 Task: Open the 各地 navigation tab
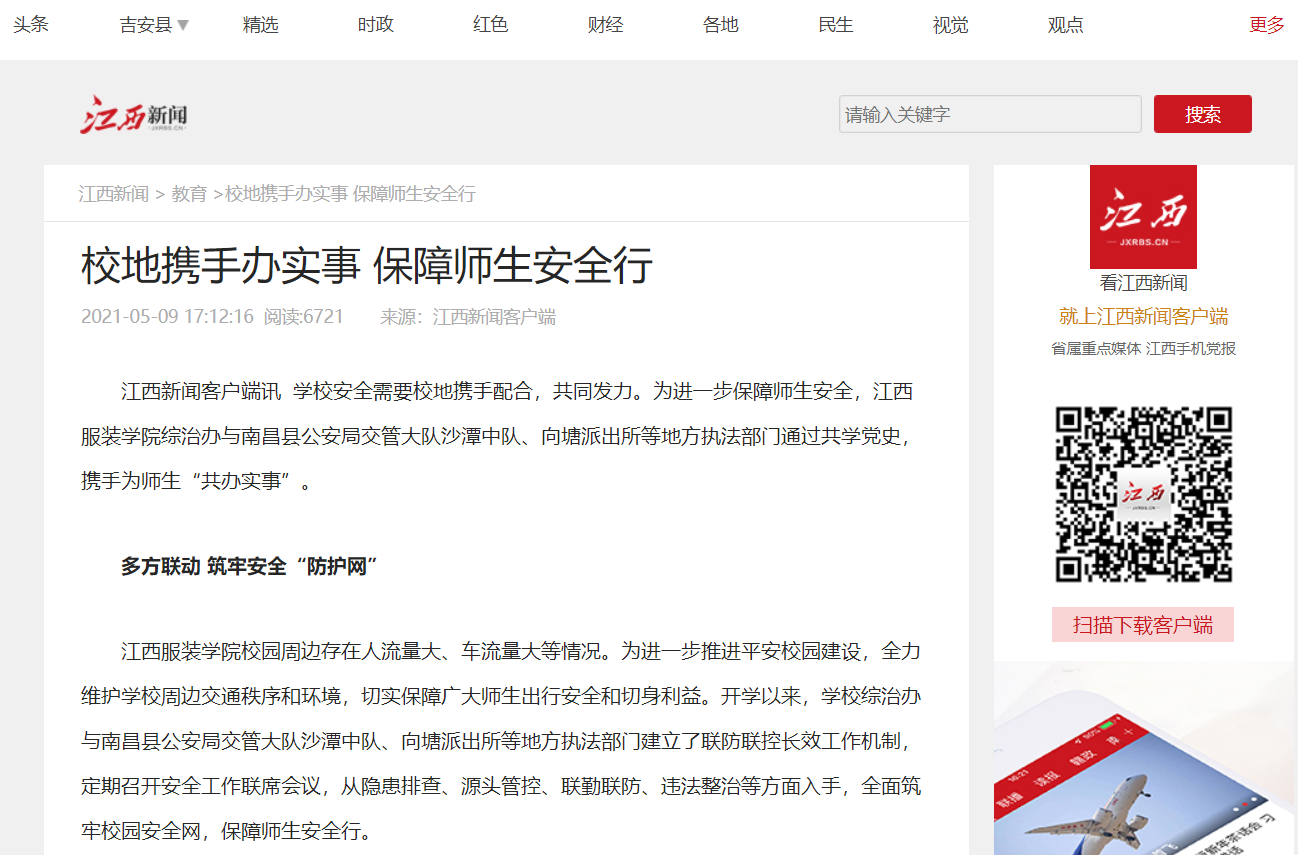click(721, 25)
